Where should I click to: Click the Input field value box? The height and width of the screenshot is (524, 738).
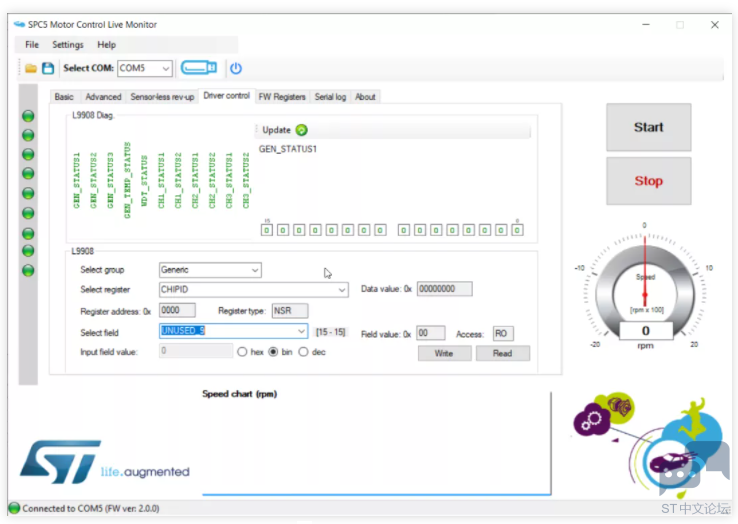(x=196, y=351)
